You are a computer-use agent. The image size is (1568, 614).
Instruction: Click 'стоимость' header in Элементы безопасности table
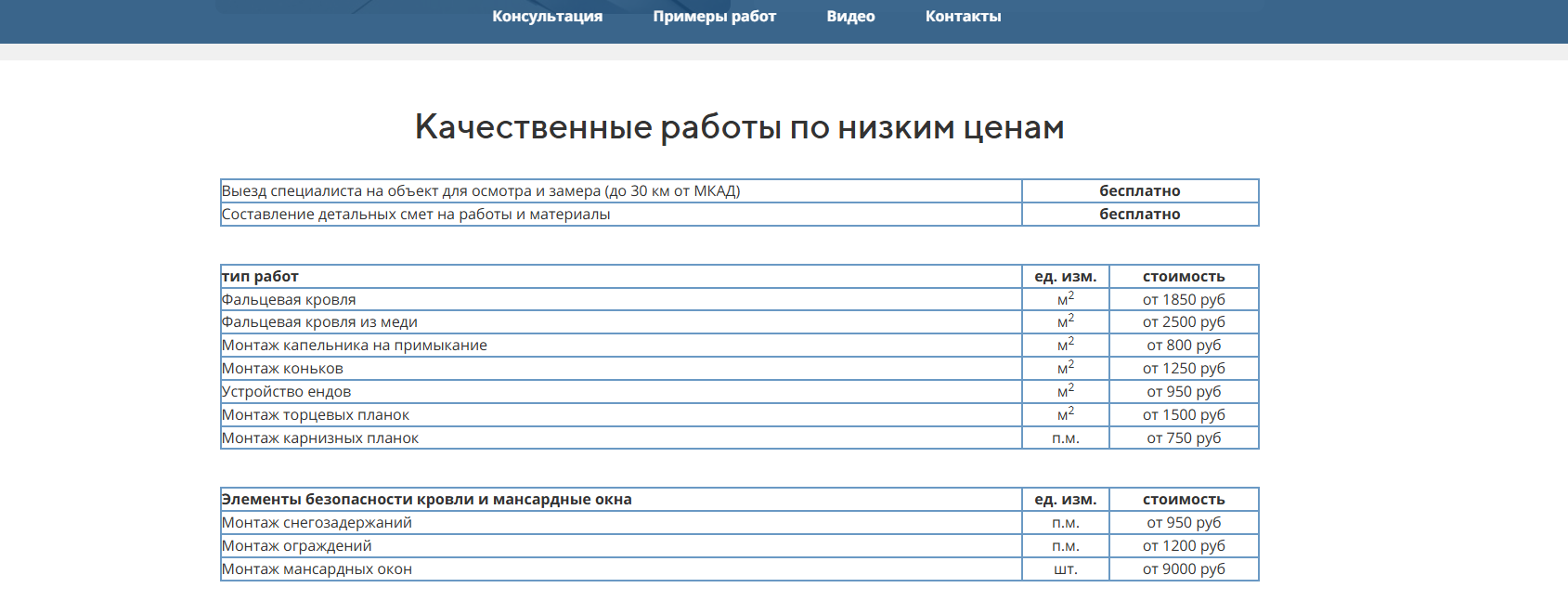pyautogui.click(x=1184, y=499)
